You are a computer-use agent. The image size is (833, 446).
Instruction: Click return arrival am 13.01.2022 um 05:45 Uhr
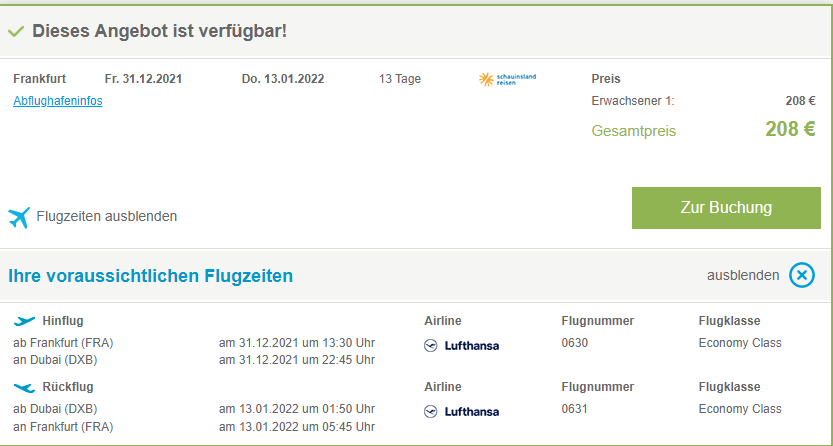pyautogui.click(x=297, y=426)
